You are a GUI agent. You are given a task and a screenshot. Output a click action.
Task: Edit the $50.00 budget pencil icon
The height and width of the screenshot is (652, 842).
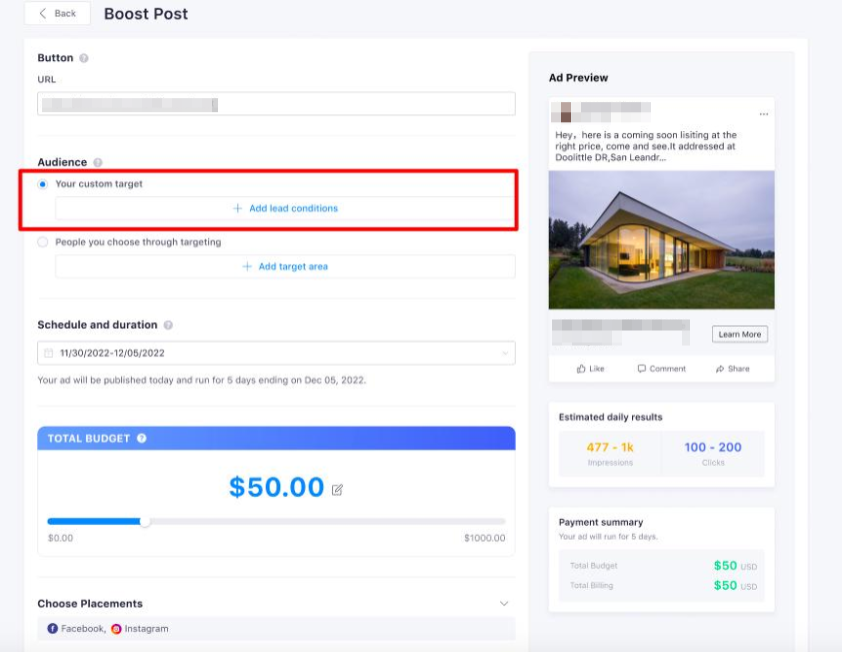tap(337, 490)
